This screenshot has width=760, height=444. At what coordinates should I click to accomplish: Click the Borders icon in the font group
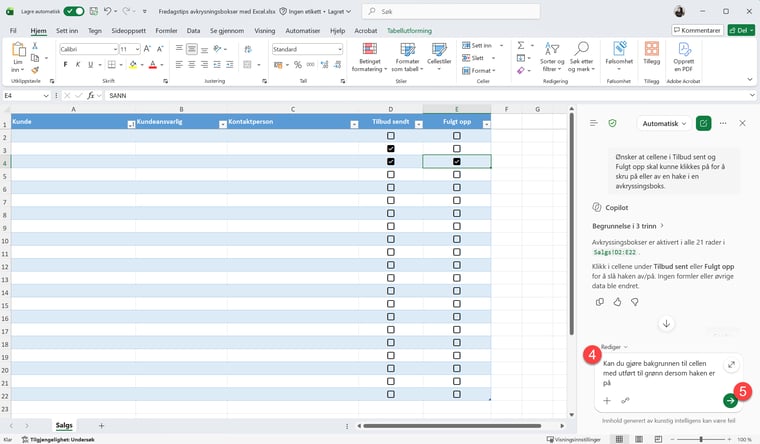click(x=112, y=64)
